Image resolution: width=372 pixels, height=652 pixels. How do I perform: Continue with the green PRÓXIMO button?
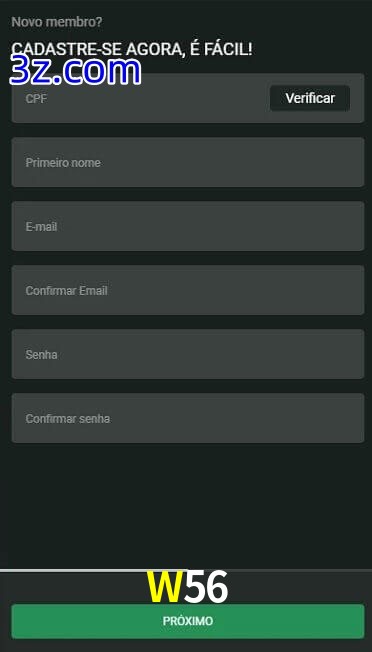[x=188, y=621]
